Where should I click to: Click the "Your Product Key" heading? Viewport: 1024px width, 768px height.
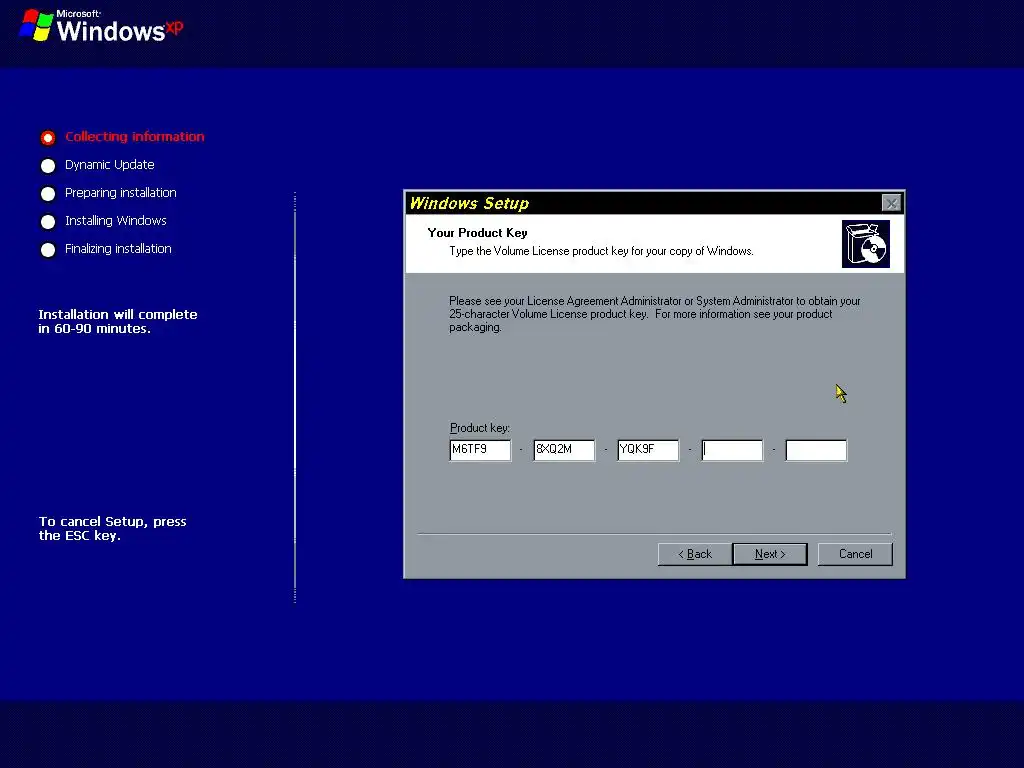(x=477, y=232)
